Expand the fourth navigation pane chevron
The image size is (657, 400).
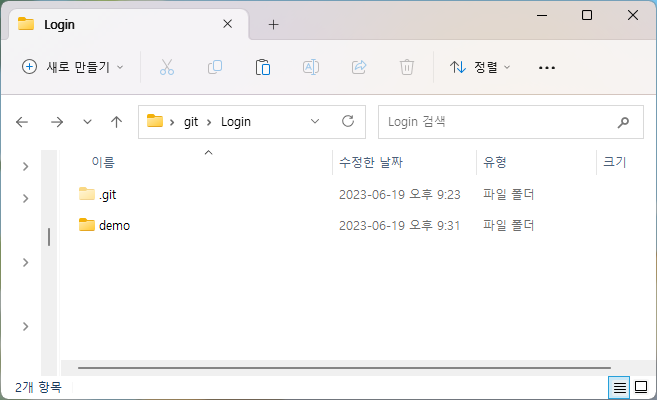(26, 326)
